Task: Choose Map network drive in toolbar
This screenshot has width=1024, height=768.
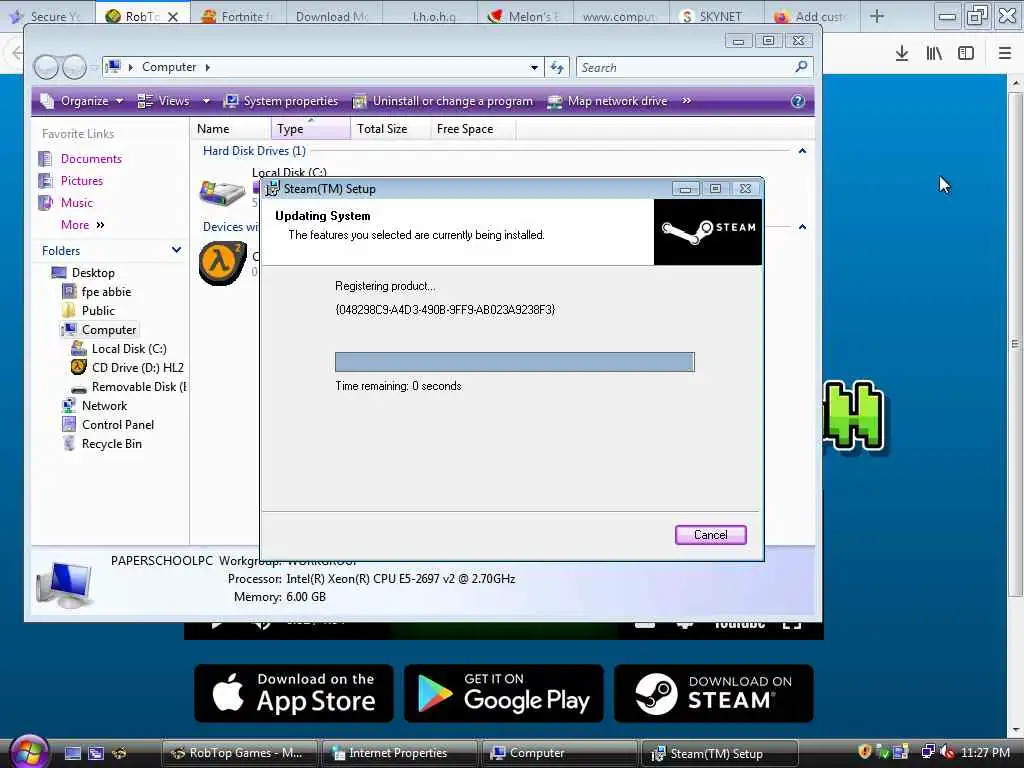Action: click(x=607, y=101)
